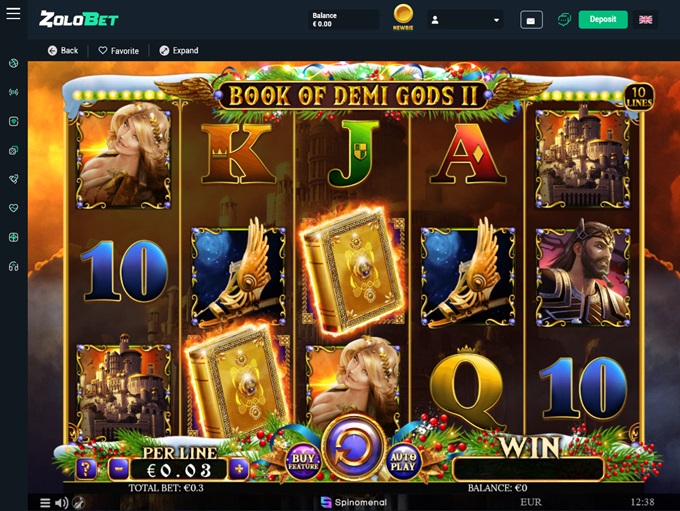The width and height of the screenshot is (680, 511).
Task: Expand the game to fullscreen
Action: [x=179, y=51]
